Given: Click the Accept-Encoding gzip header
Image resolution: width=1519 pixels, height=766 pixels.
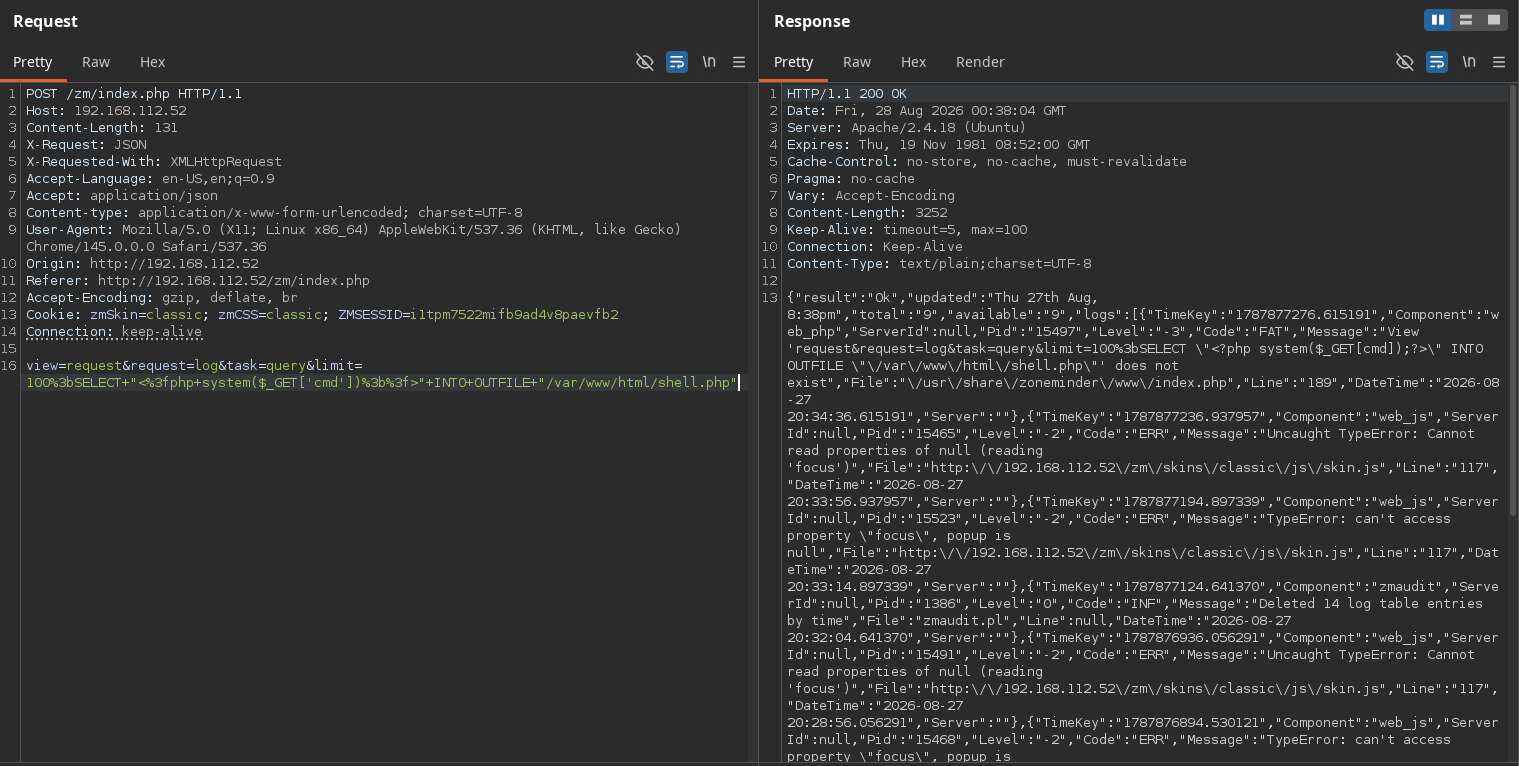Looking at the screenshot, I should tap(162, 298).
